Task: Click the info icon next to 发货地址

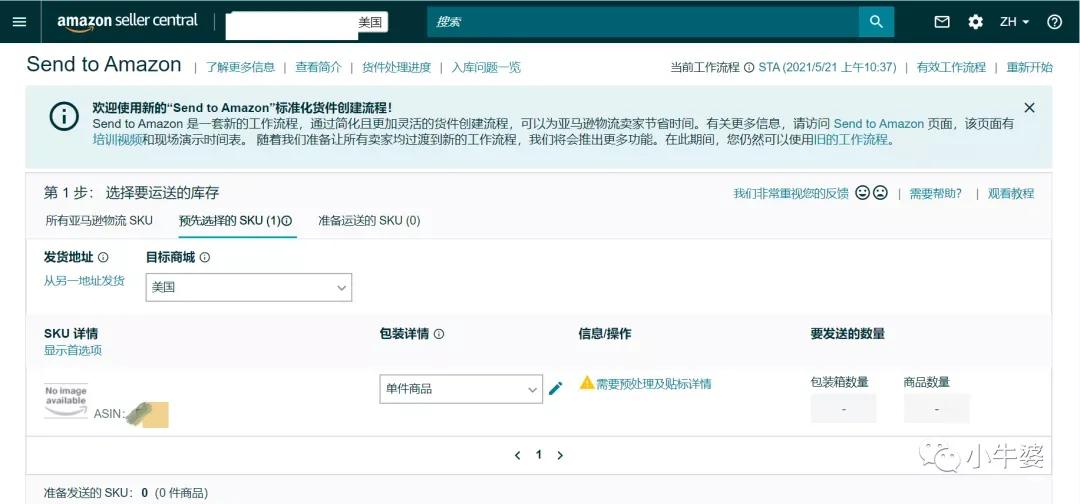Action: (x=103, y=258)
